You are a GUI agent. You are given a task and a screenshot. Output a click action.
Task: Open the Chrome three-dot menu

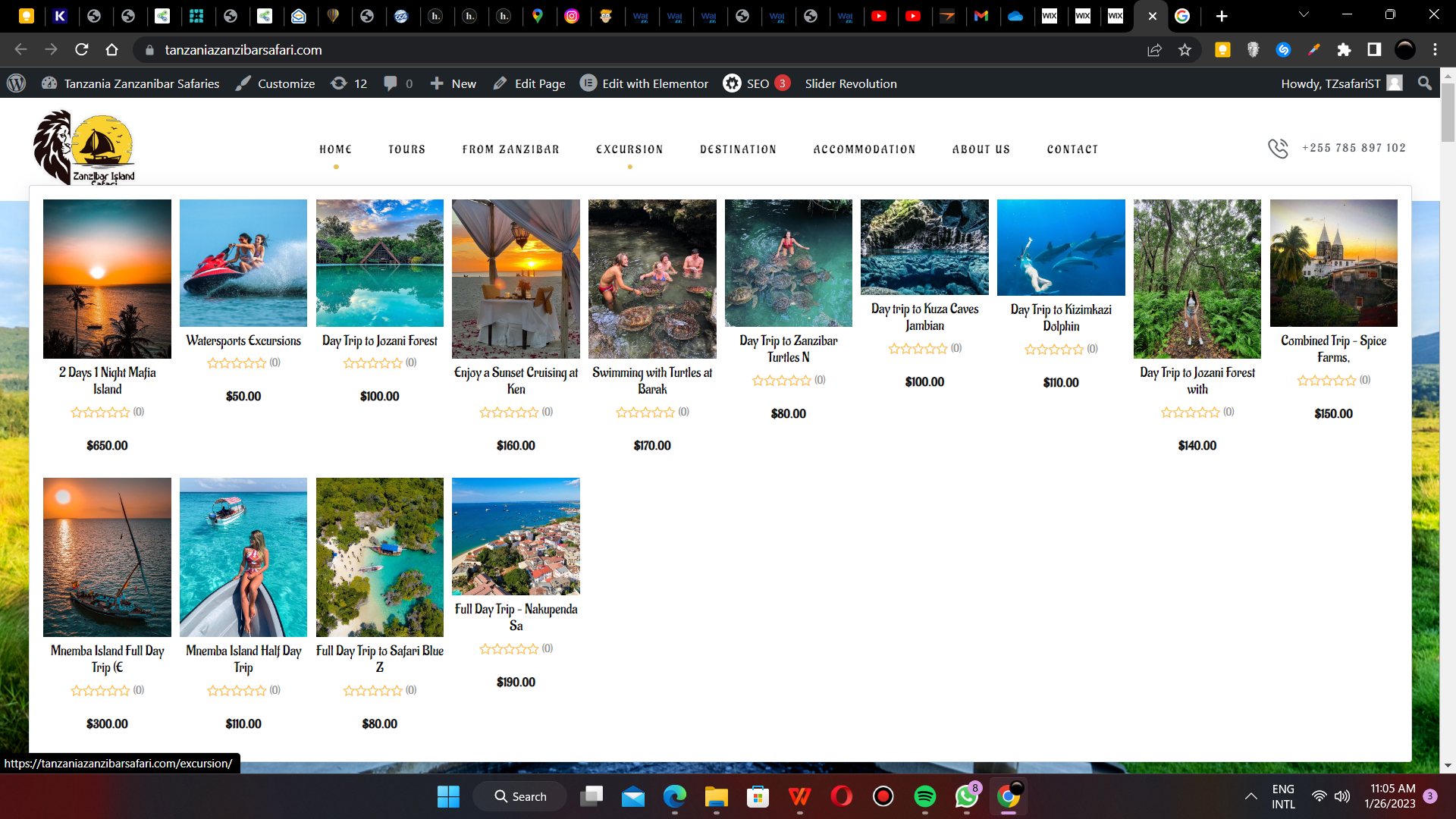1435,49
